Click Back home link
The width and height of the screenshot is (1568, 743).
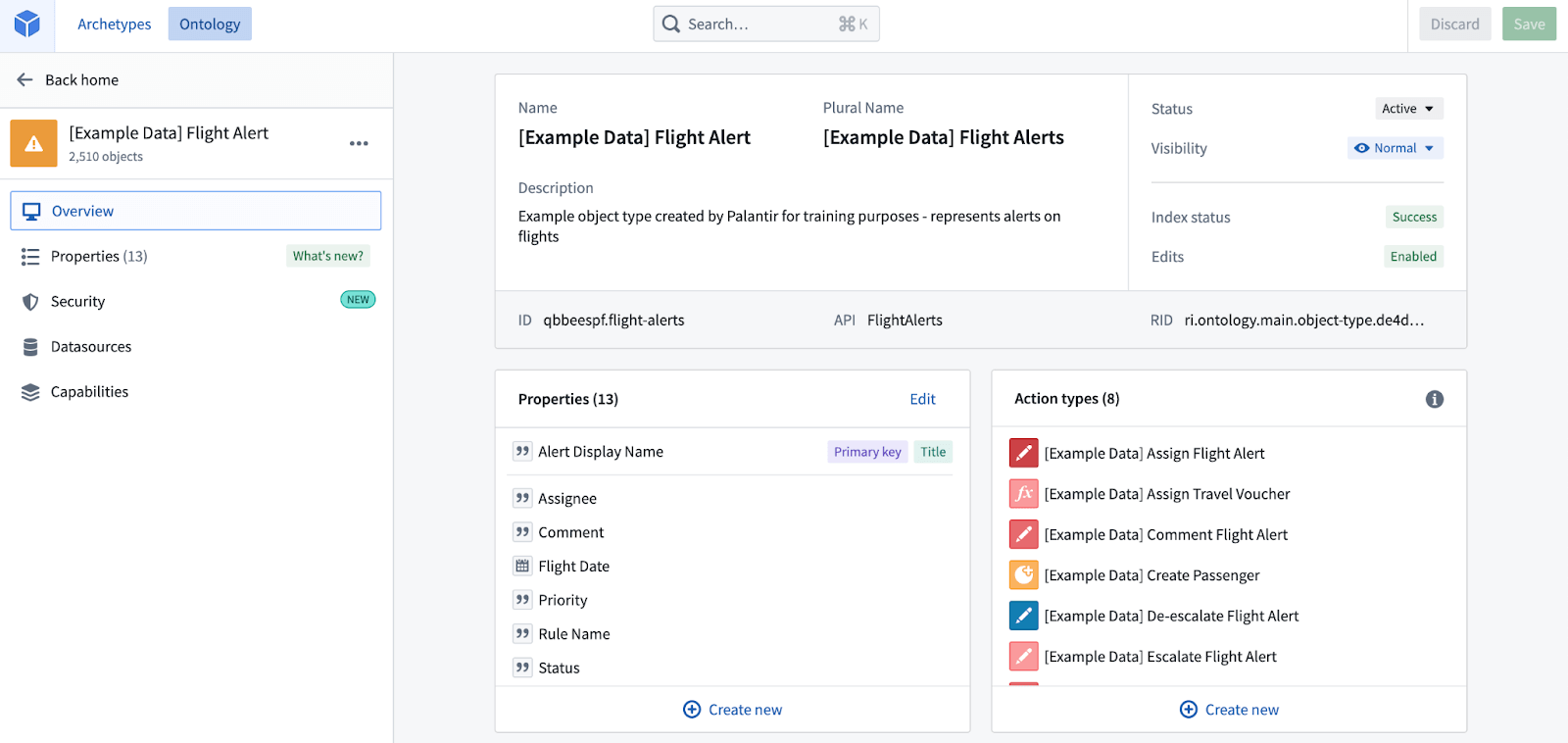82,79
